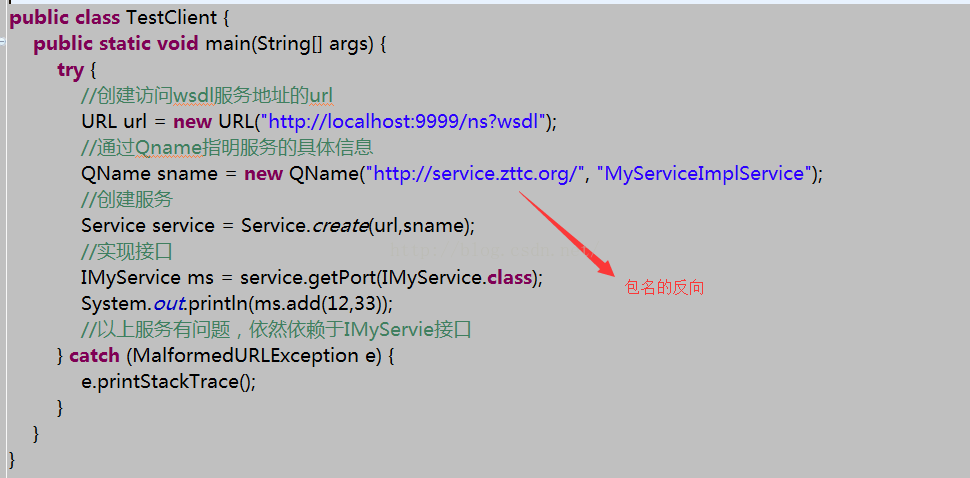The width and height of the screenshot is (970, 478).
Task: Click the e.printStackTrace() call
Action: [x=166, y=382]
